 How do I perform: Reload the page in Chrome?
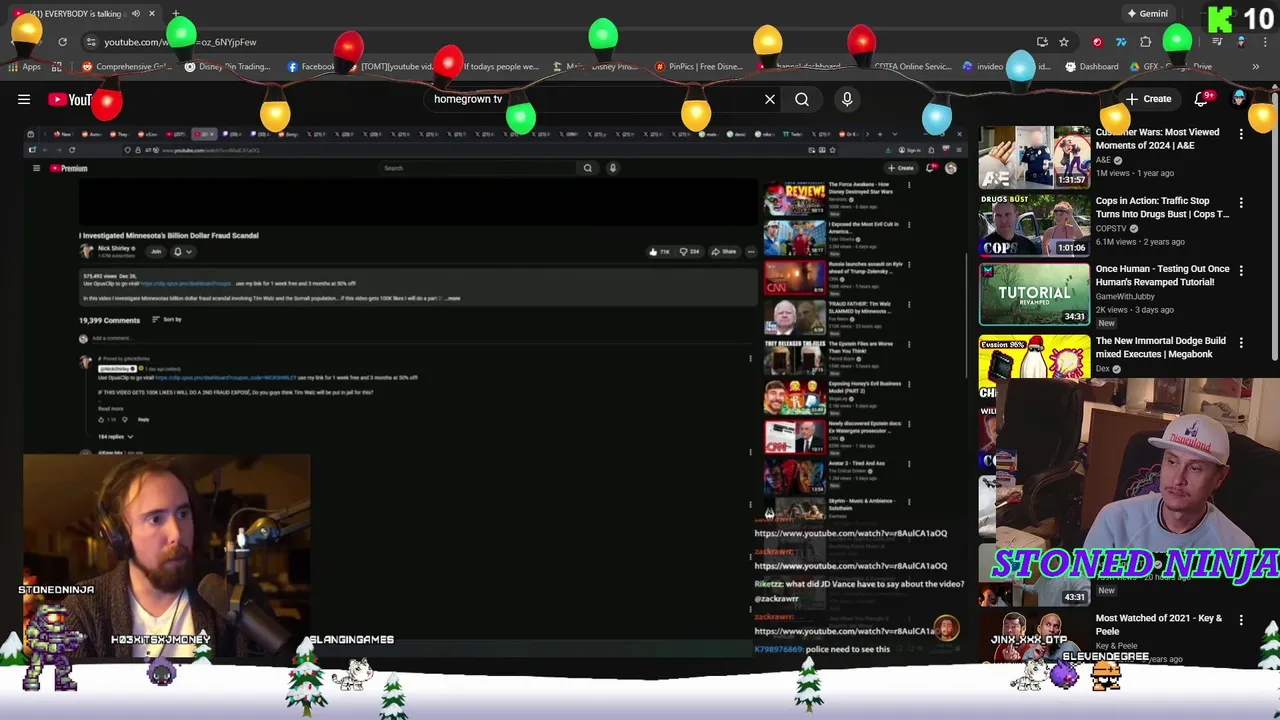coord(62,42)
